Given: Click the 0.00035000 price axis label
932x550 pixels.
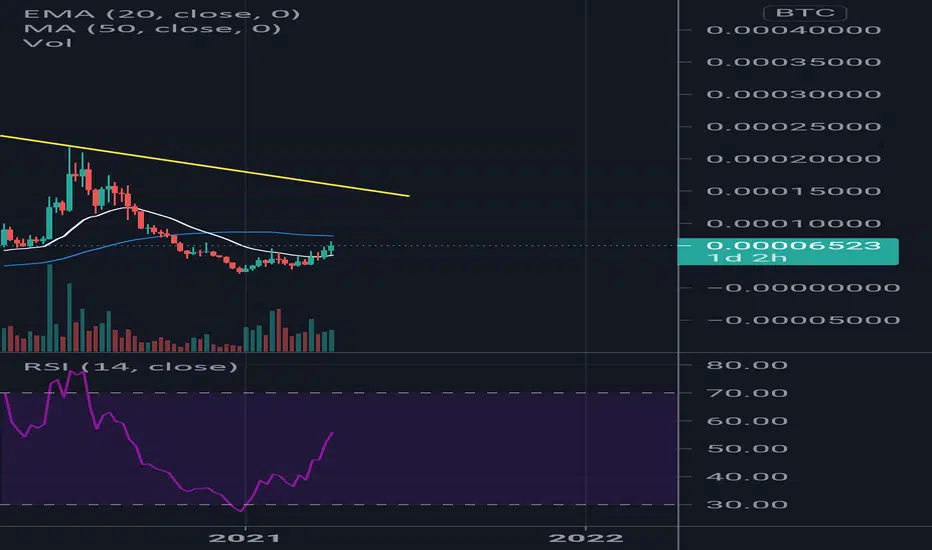Looking at the screenshot, I should click(x=794, y=62).
